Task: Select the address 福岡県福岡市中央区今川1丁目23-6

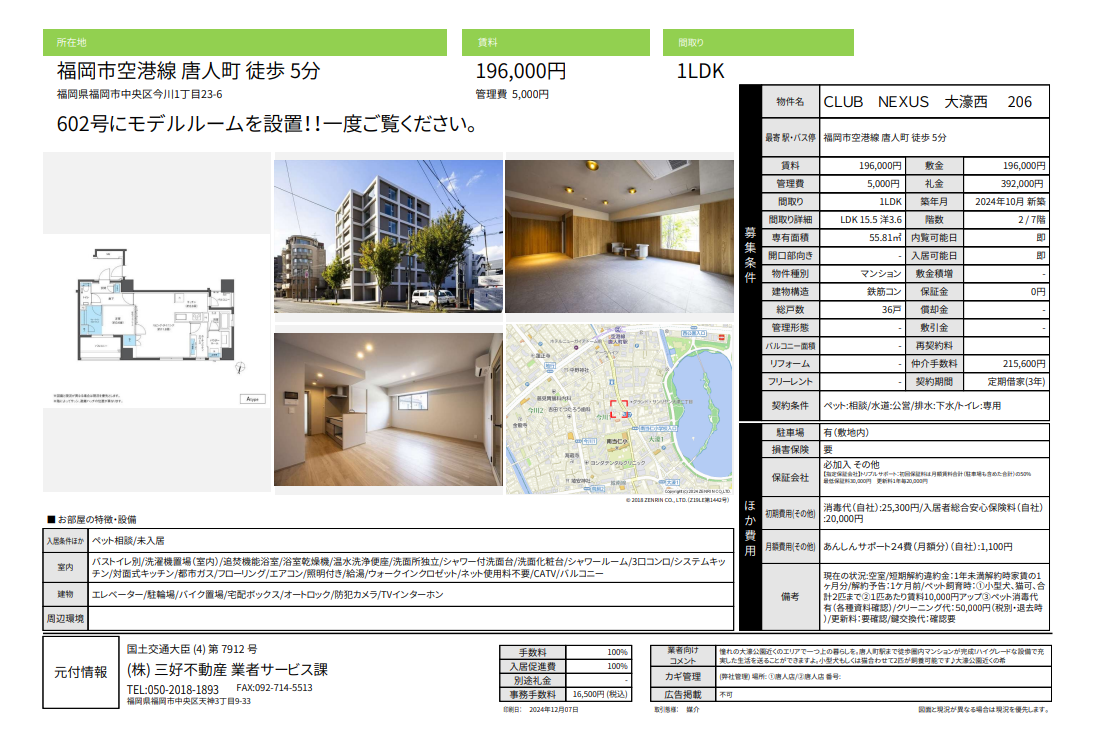Action: point(140,94)
